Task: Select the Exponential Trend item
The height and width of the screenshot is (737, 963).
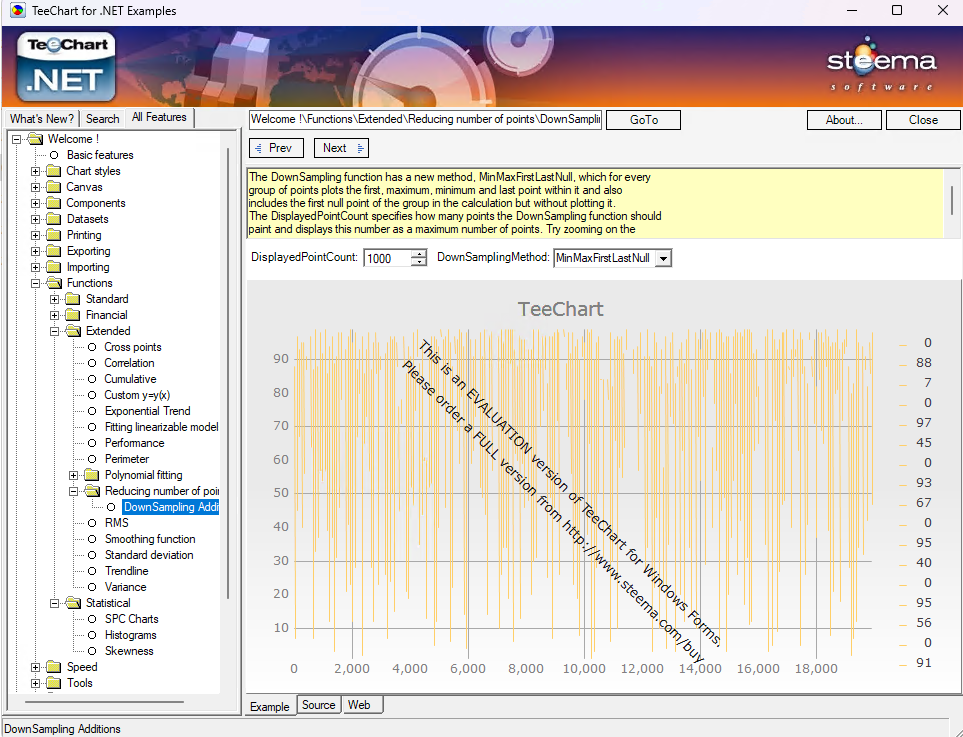Action: [x=147, y=411]
